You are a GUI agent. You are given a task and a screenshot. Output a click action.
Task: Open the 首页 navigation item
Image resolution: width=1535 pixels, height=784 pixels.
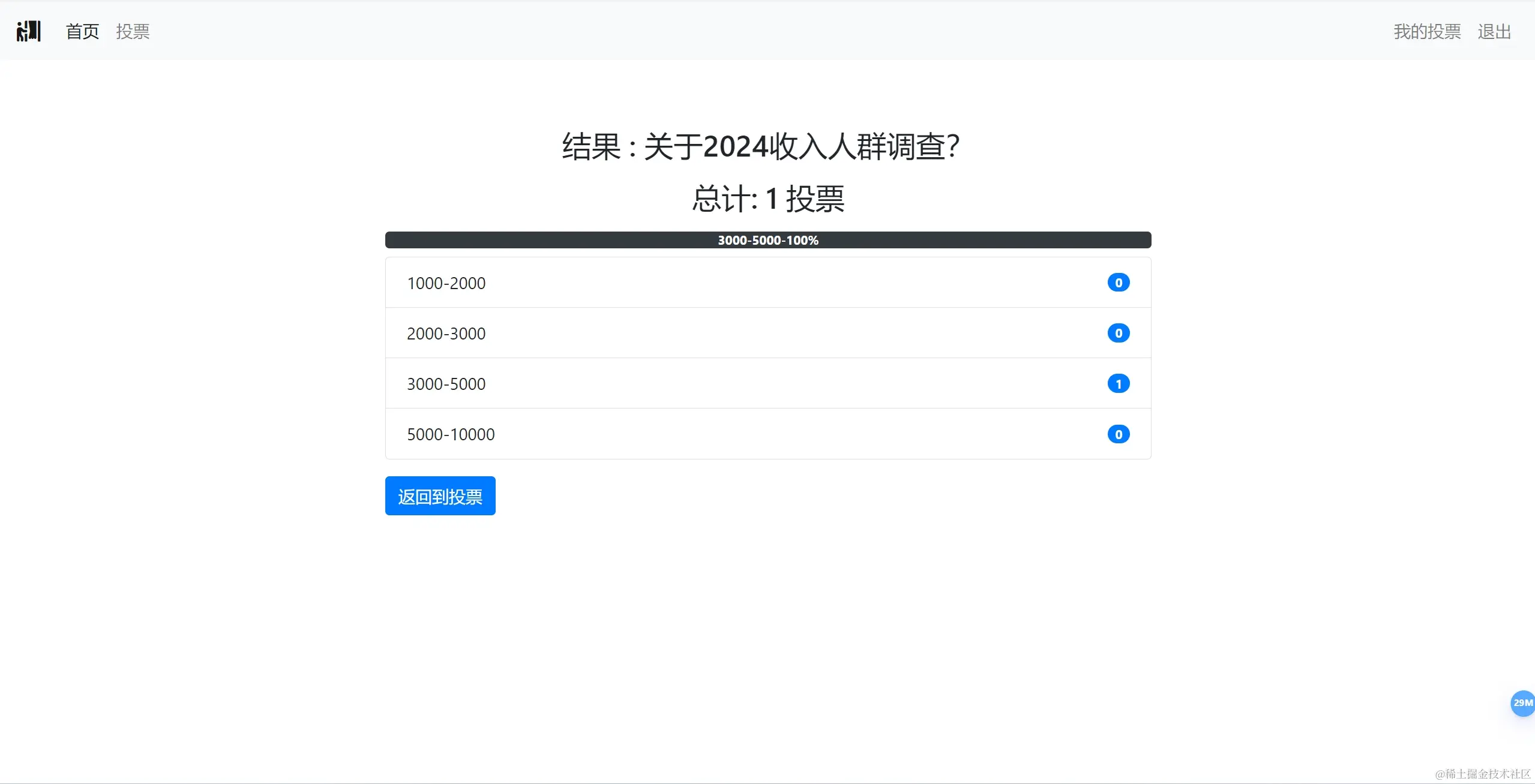click(x=82, y=31)
